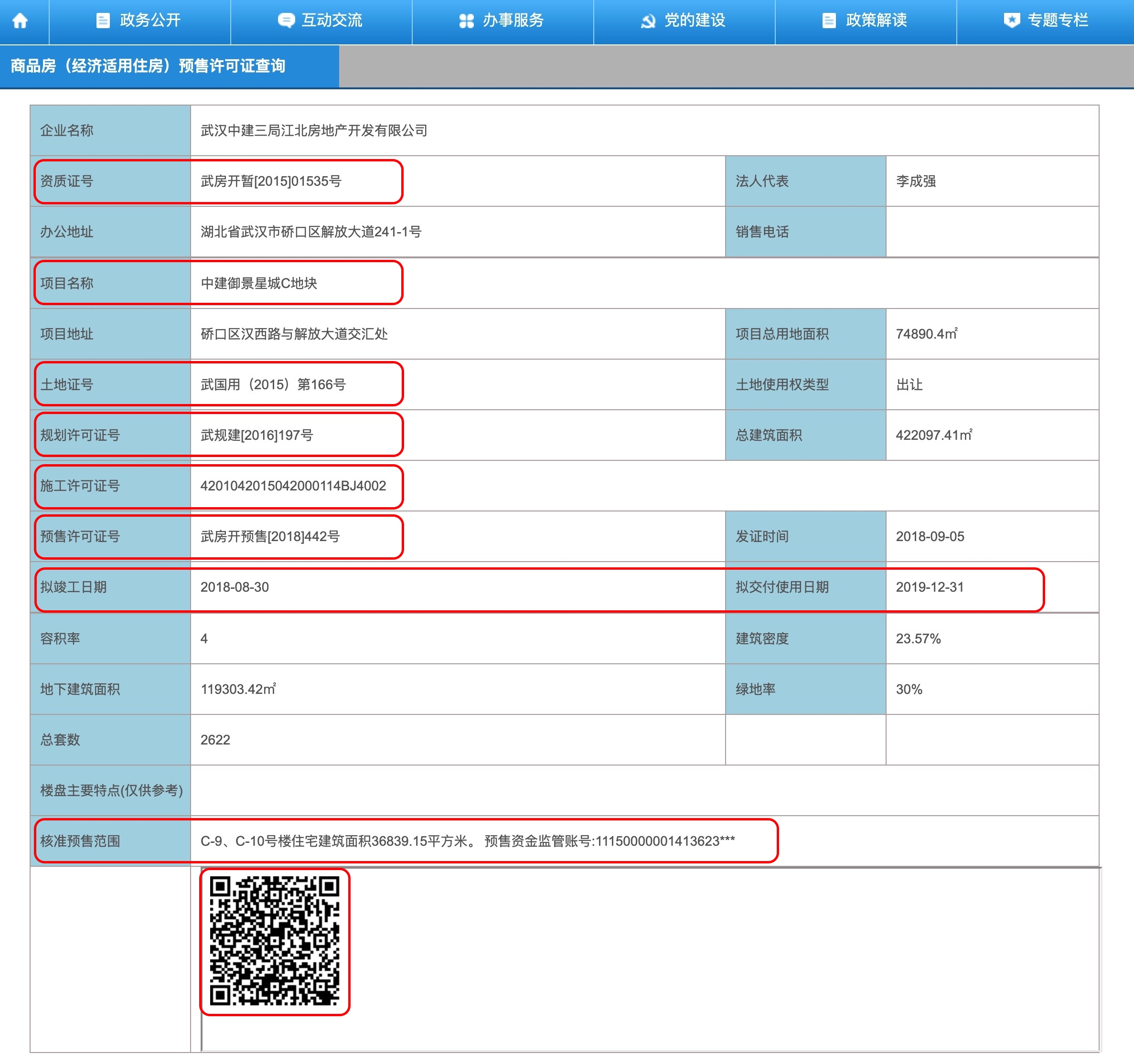
Task: Click the party emblem icon beside 党的建设
Action: [647, 21]
